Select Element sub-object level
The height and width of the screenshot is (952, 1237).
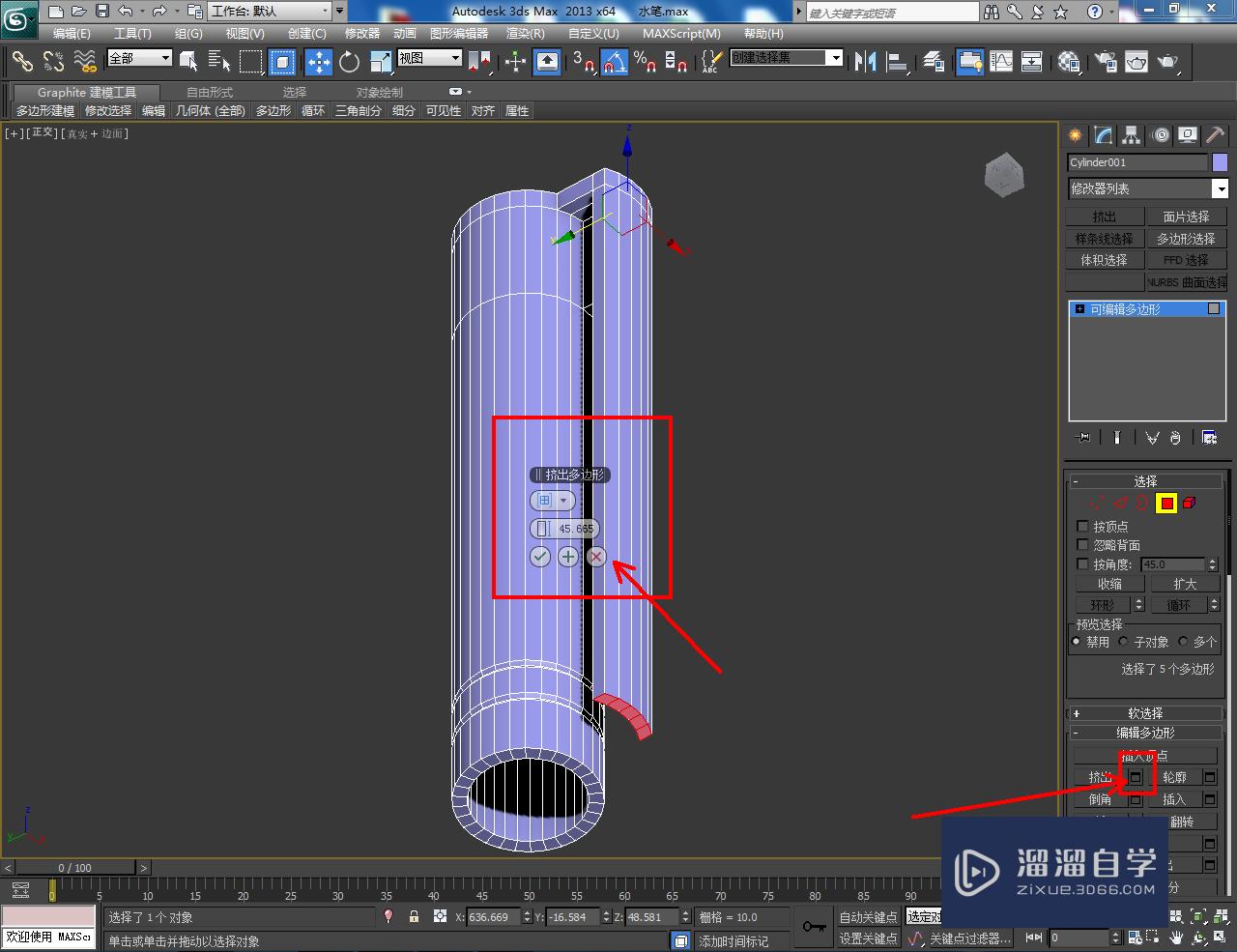point(1190,503)
